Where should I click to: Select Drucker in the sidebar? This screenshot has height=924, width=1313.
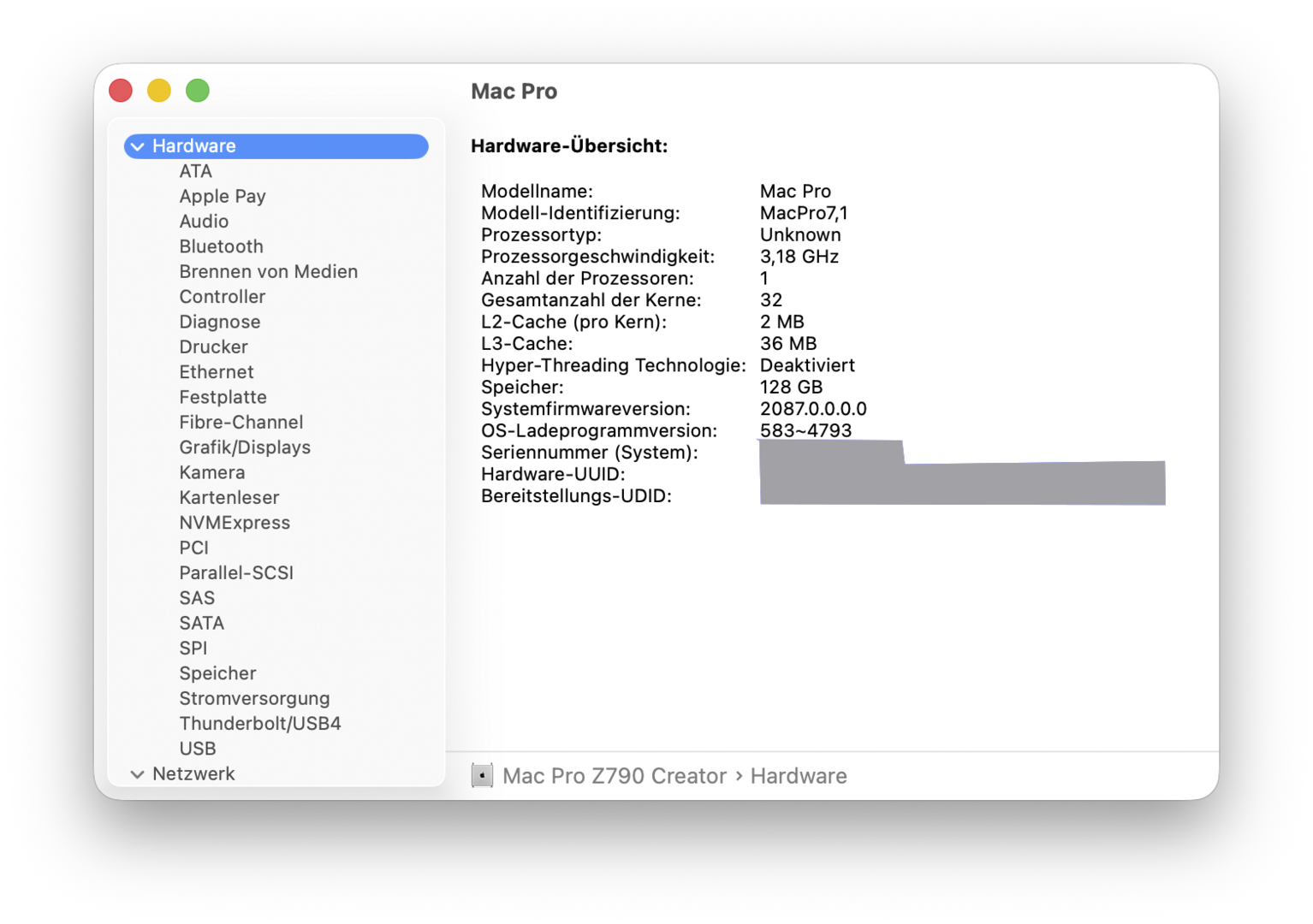click(213, 346)
